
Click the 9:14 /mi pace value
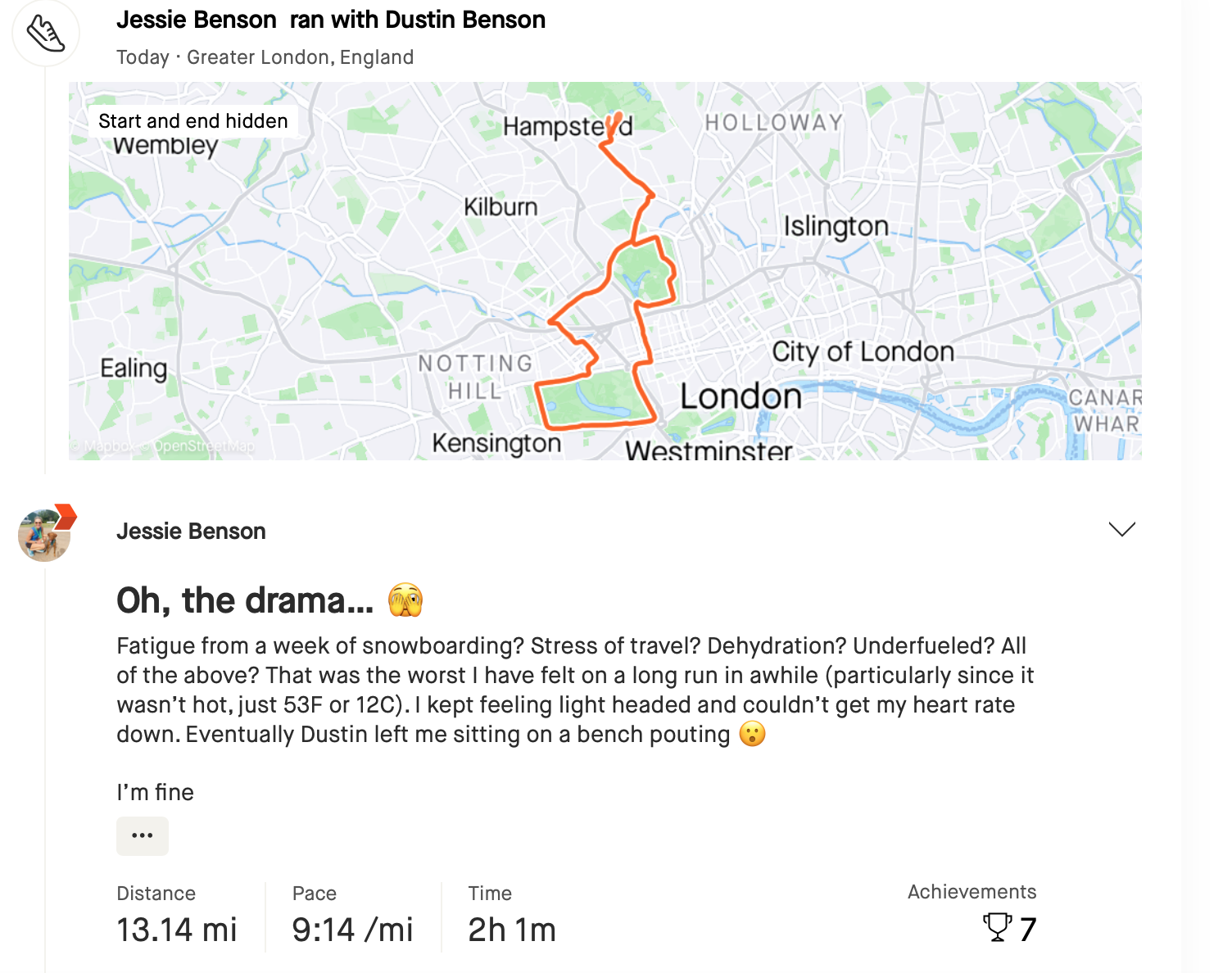pos(352,930)
